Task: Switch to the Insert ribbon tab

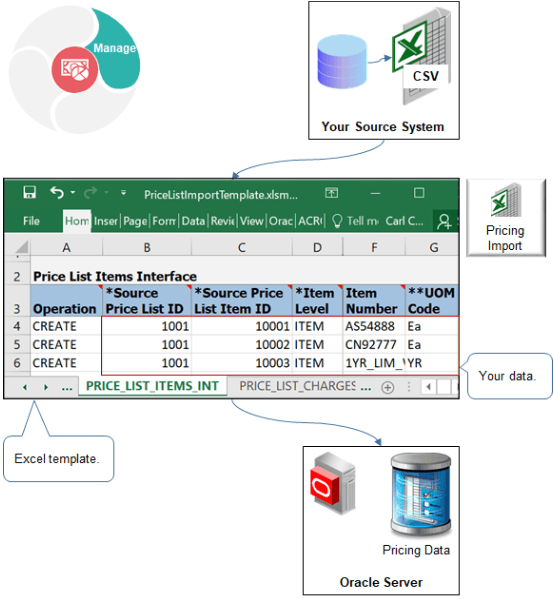Action: tap(106, 221)
